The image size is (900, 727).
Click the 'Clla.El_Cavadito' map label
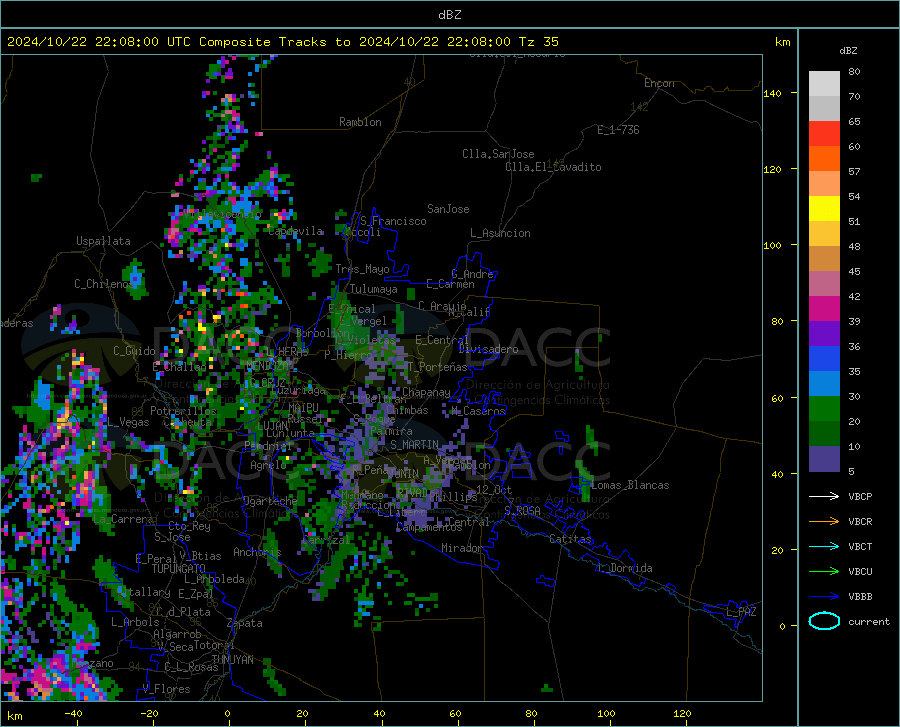[553, 167]
